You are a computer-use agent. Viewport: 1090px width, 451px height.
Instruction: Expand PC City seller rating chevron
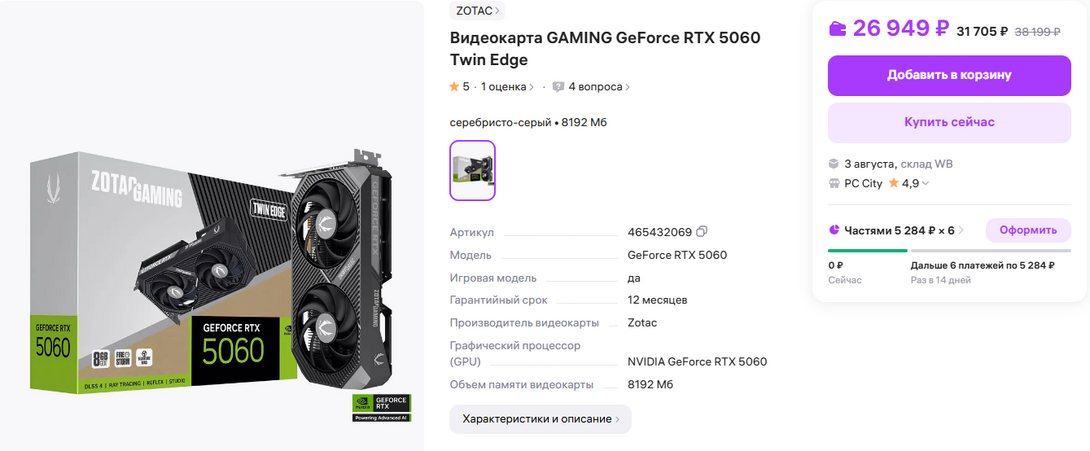click(925, 184)
